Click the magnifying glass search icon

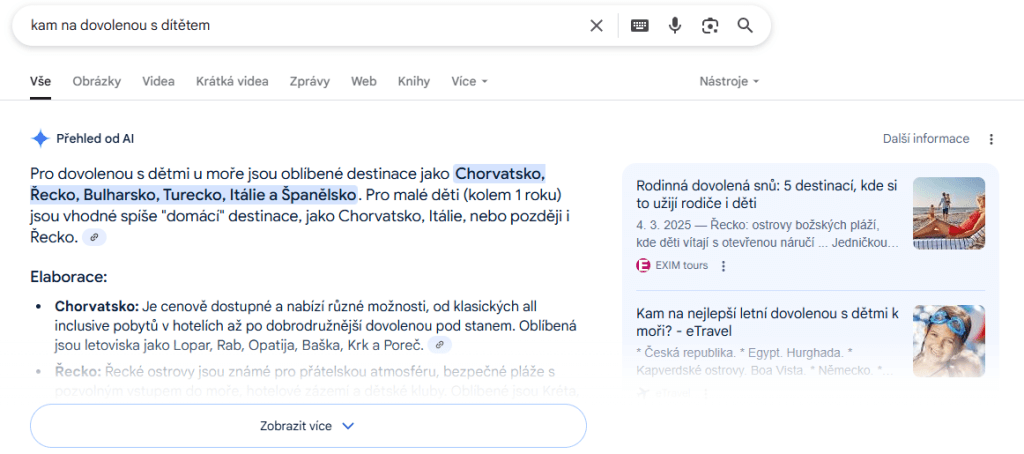click(x=745, y=25)
